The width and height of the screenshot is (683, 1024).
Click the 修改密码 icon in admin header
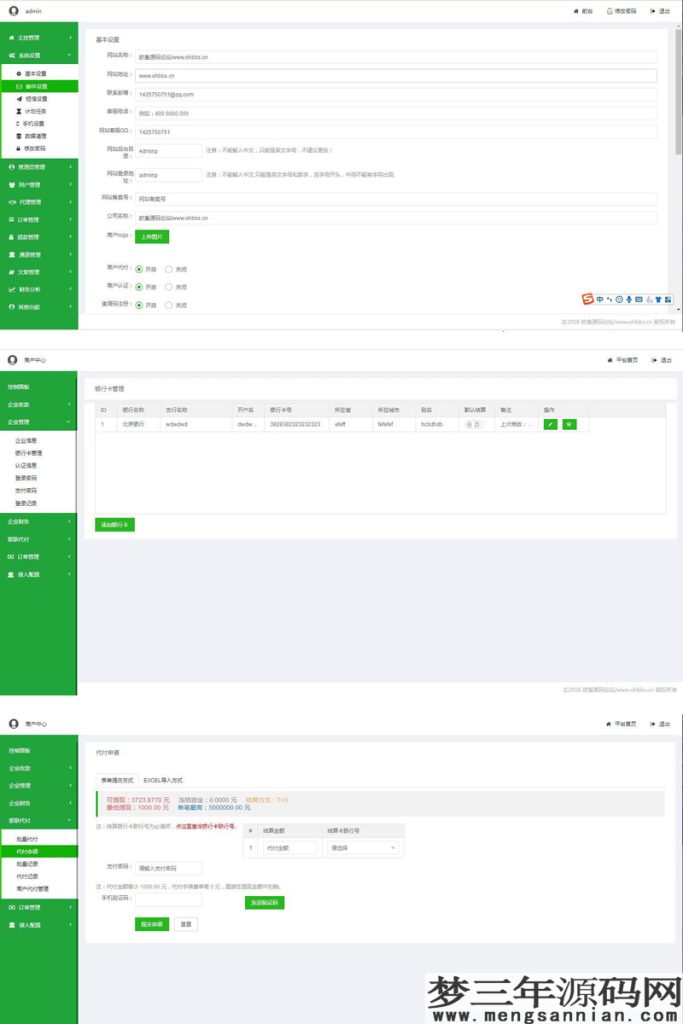(609, 11)
